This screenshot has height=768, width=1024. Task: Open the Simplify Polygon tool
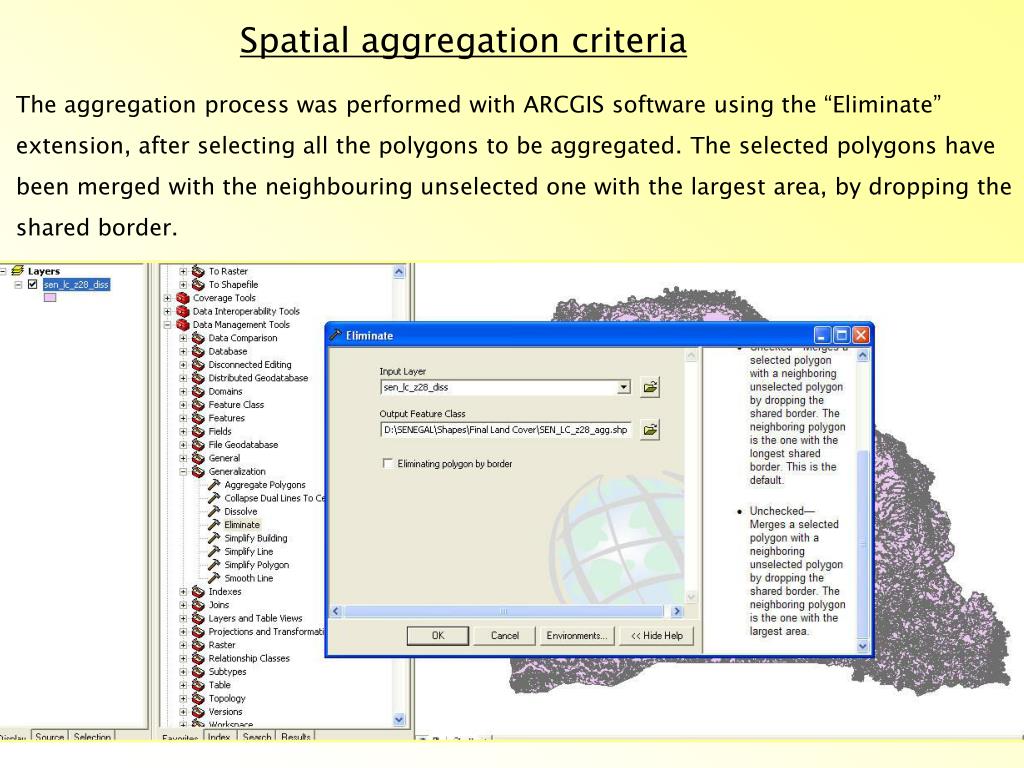coord(256,565)
